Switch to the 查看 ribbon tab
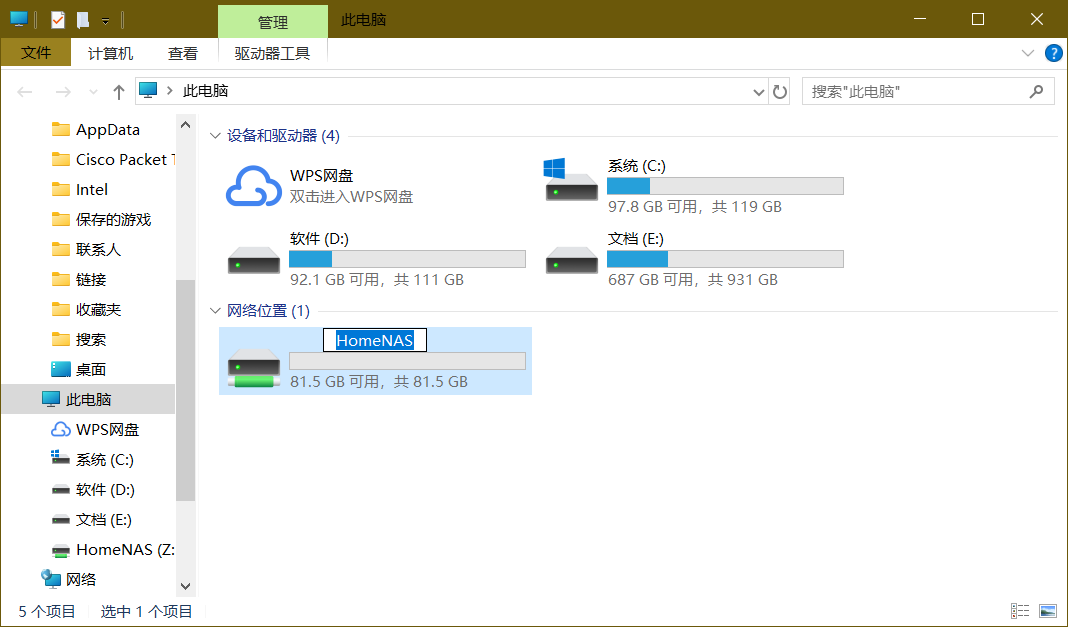Image resolution: width=1068 pixels, height=627 pixels. point(182,54)
